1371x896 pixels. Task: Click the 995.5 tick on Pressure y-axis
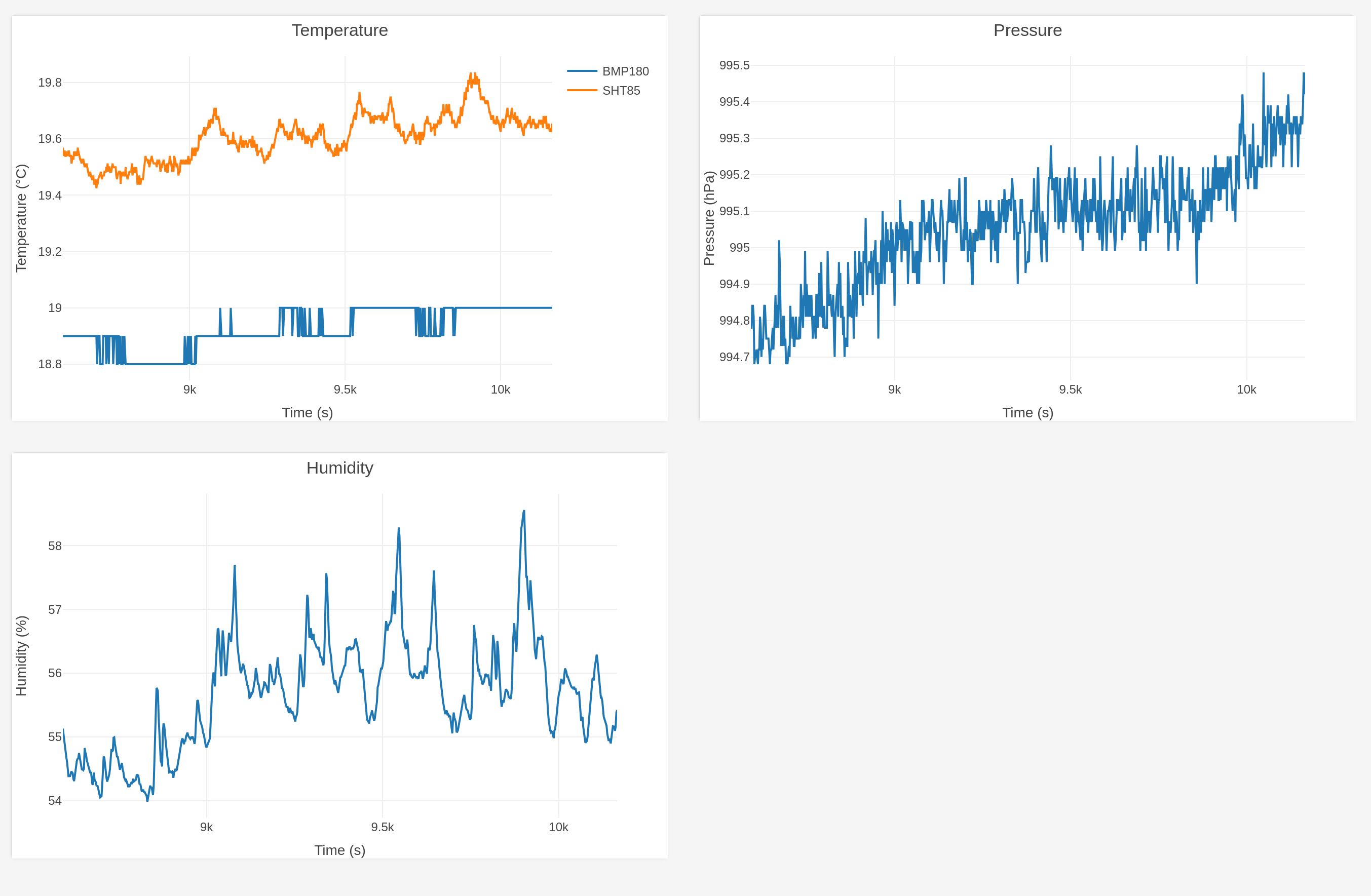pos(734,65)
